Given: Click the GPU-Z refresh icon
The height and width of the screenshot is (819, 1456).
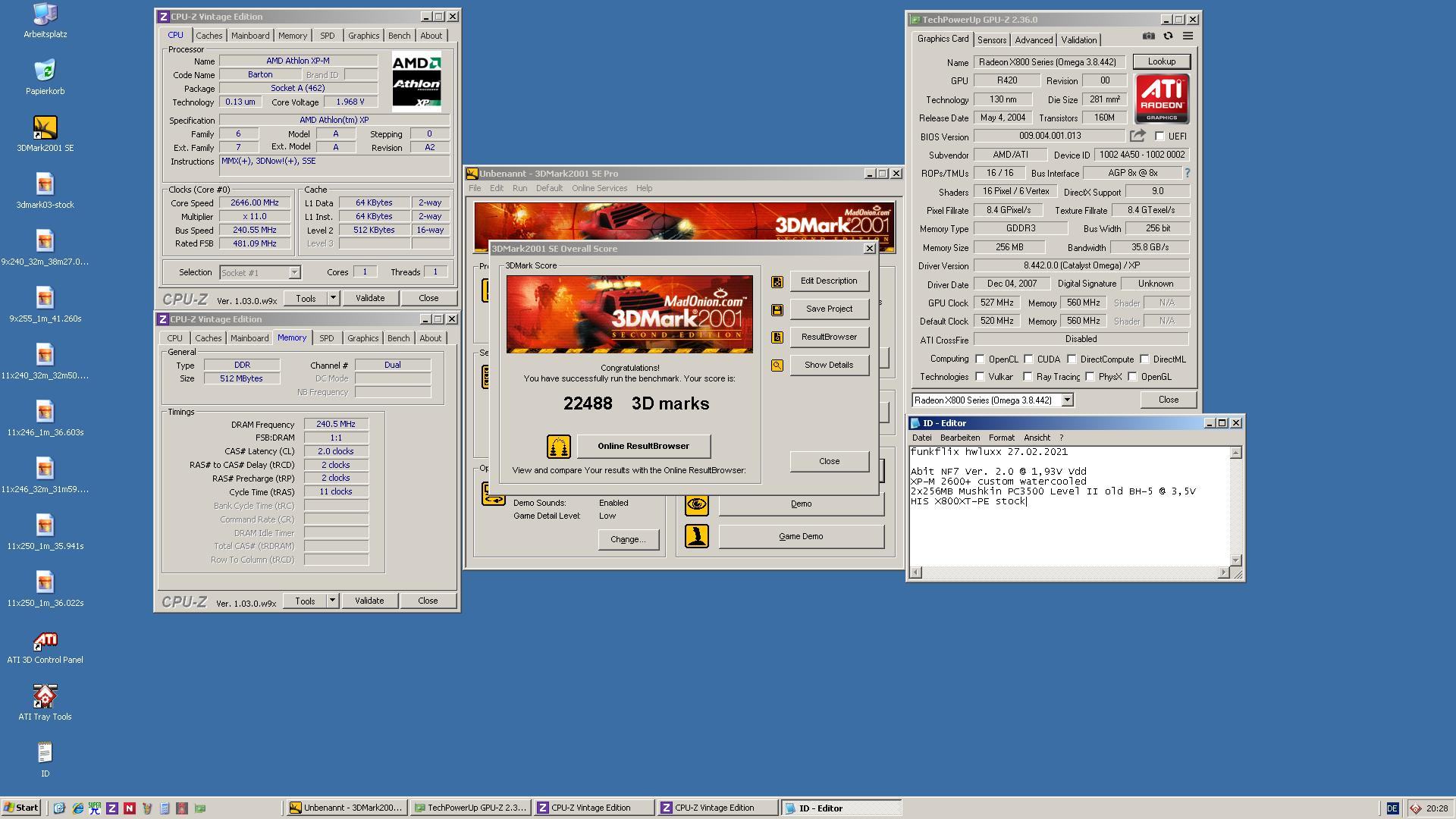Looking at the screenshot, I should (x=1168, y=36).
